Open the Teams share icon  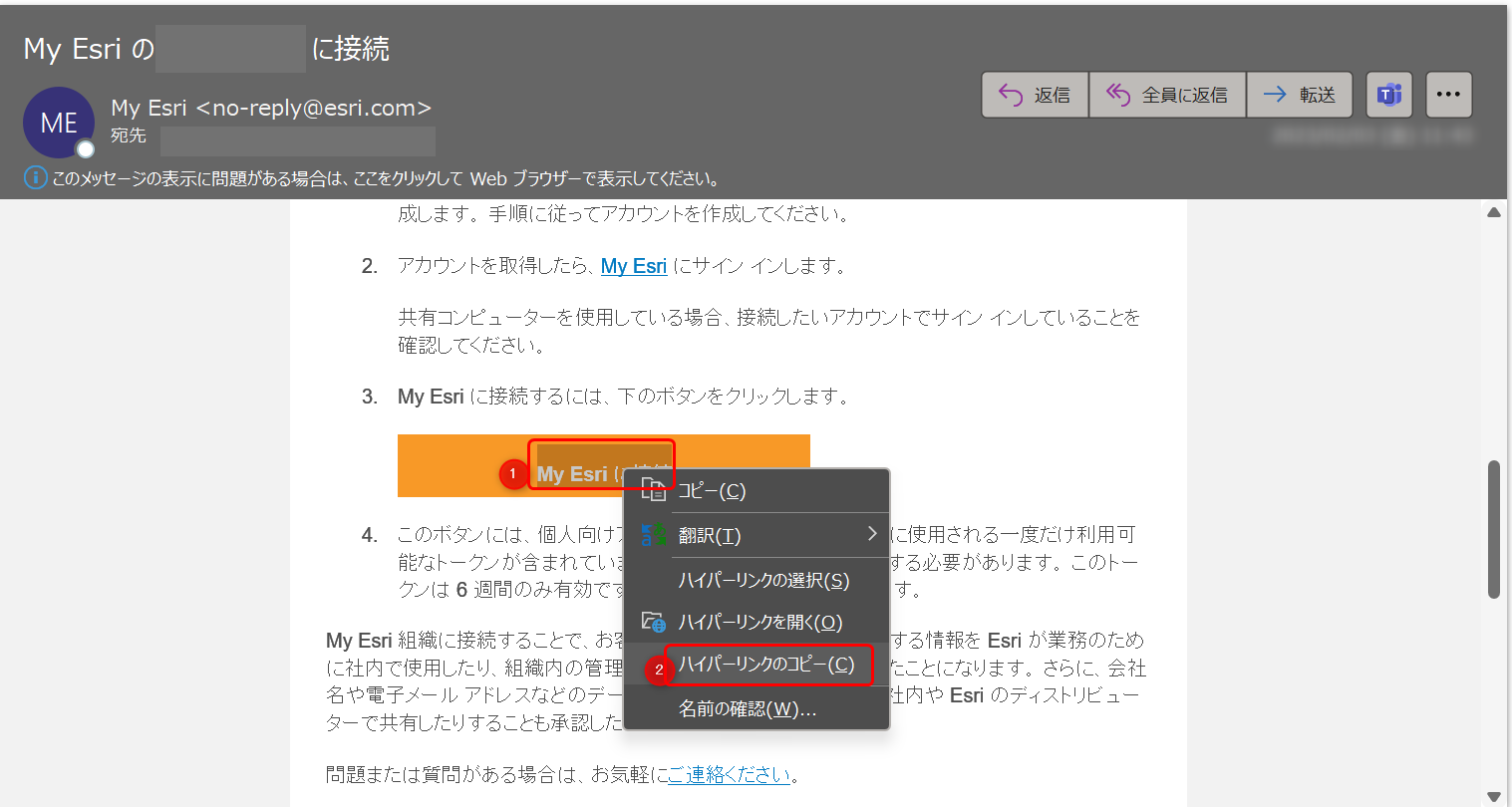pos(1389,95)
